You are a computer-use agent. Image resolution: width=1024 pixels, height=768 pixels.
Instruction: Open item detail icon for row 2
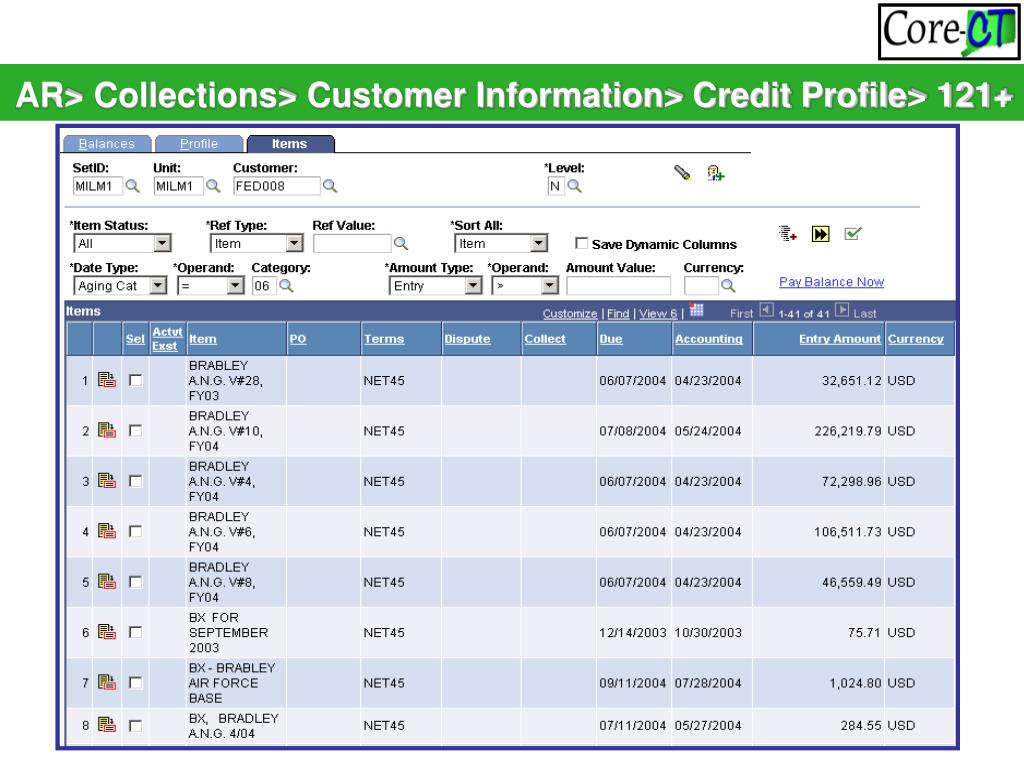pos(107,430)
